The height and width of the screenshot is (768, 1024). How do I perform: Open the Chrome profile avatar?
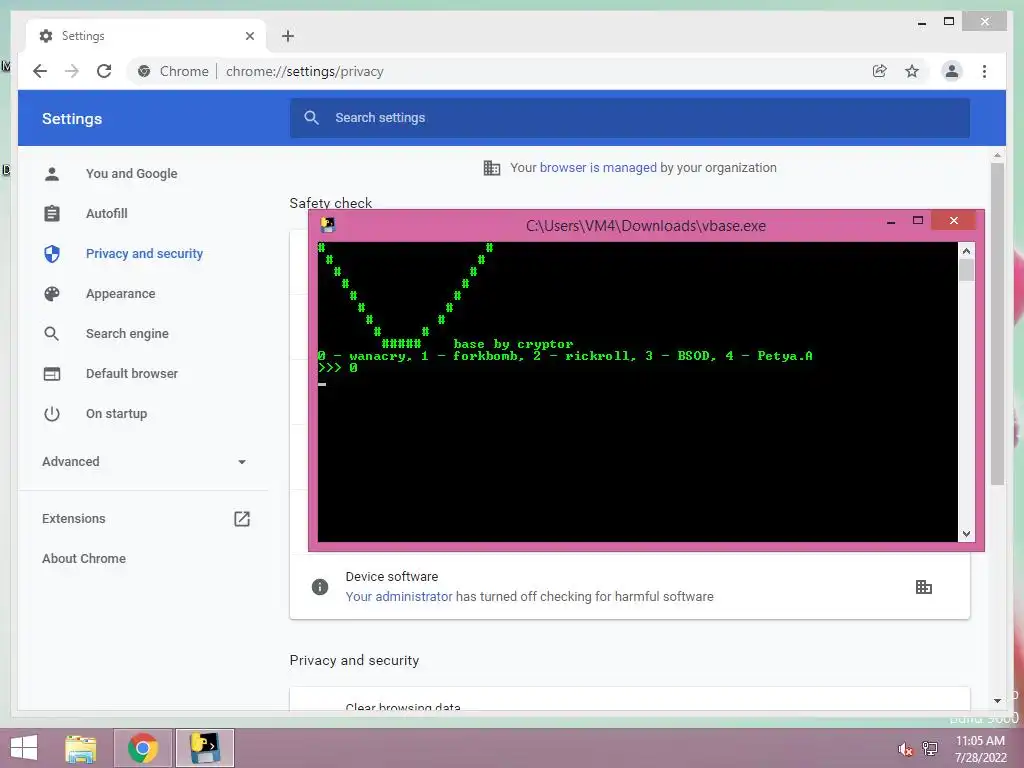click(952, 71)
